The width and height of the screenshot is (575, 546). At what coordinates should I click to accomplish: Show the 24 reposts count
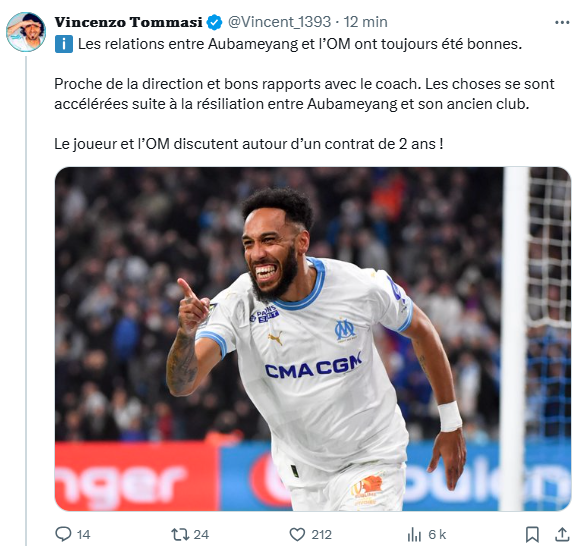coord(201,535)
